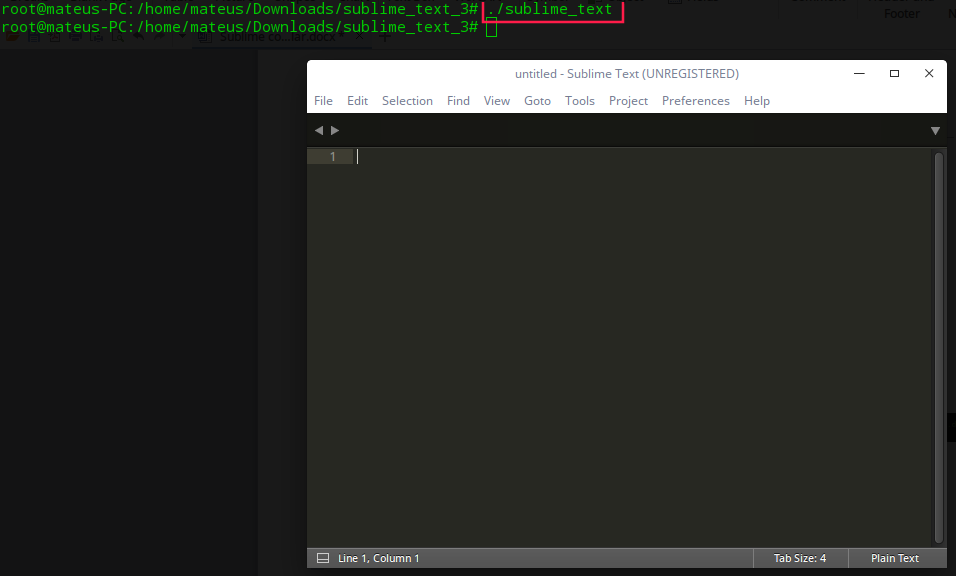
Task: Click the previous tab left arrow
Action: [x=319, y=130]
